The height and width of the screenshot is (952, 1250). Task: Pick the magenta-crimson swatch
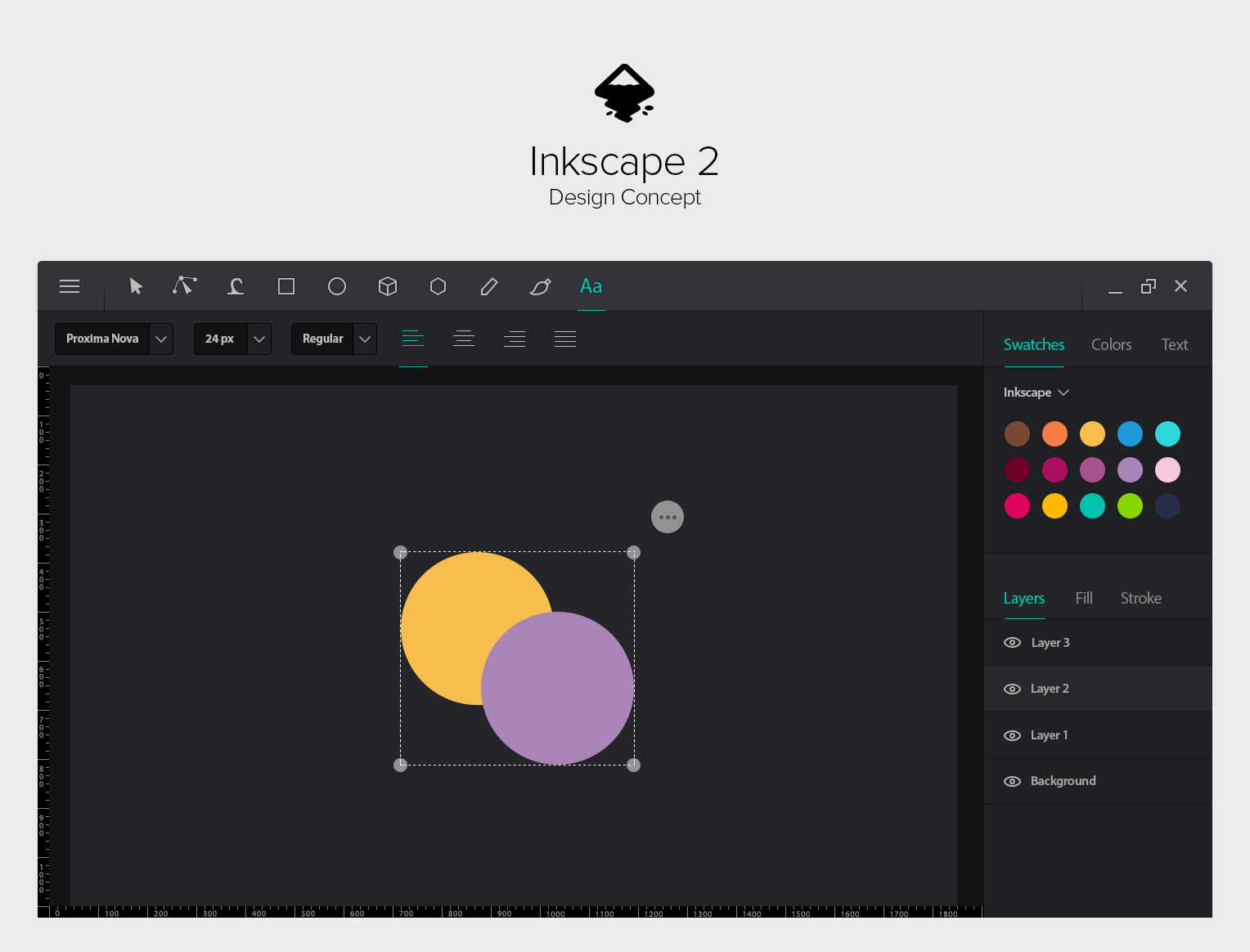coord(1054,469)
